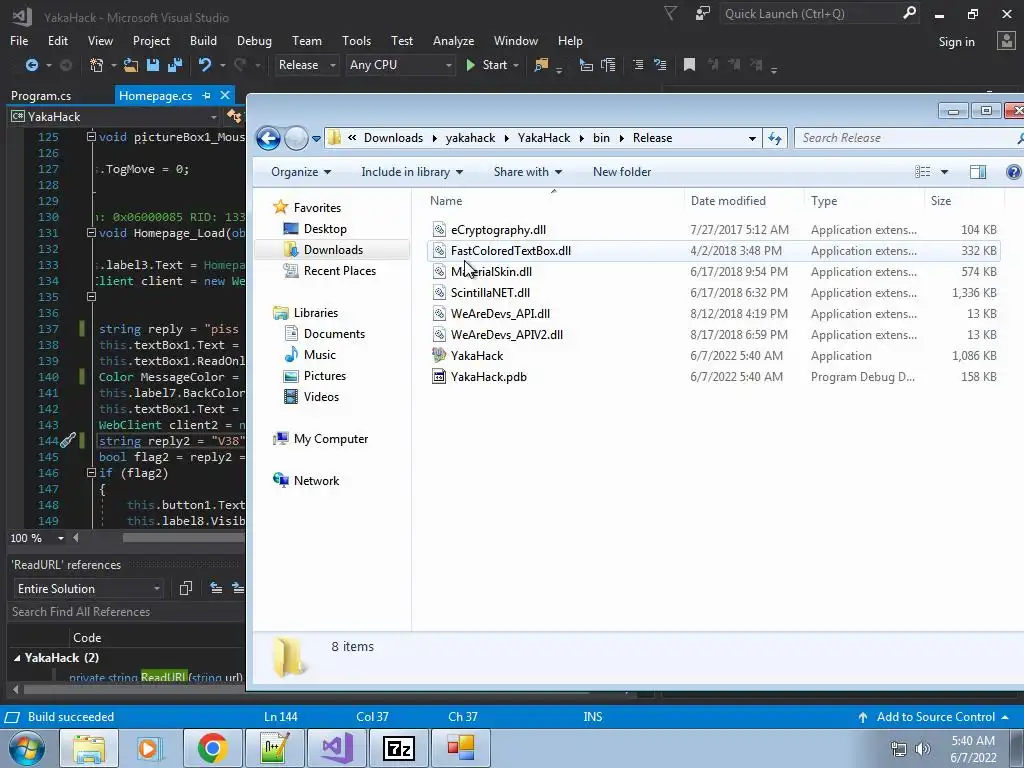The image size is (1024, 768).
Task: Open Explorer address bar history dropdown
Action: point(752,138)
